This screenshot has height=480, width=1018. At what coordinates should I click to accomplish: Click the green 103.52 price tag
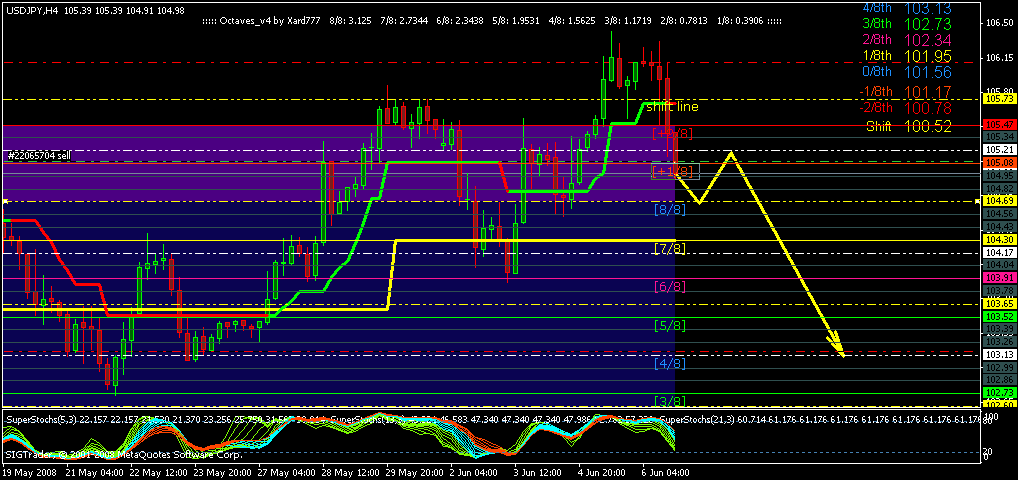point(999,316)
